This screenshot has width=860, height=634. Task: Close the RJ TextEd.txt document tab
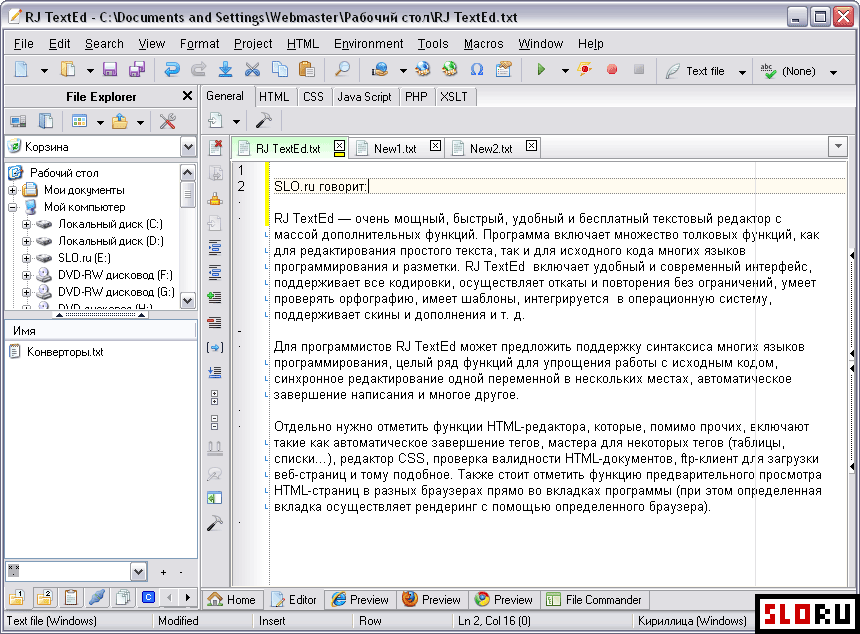coord(340,146)
